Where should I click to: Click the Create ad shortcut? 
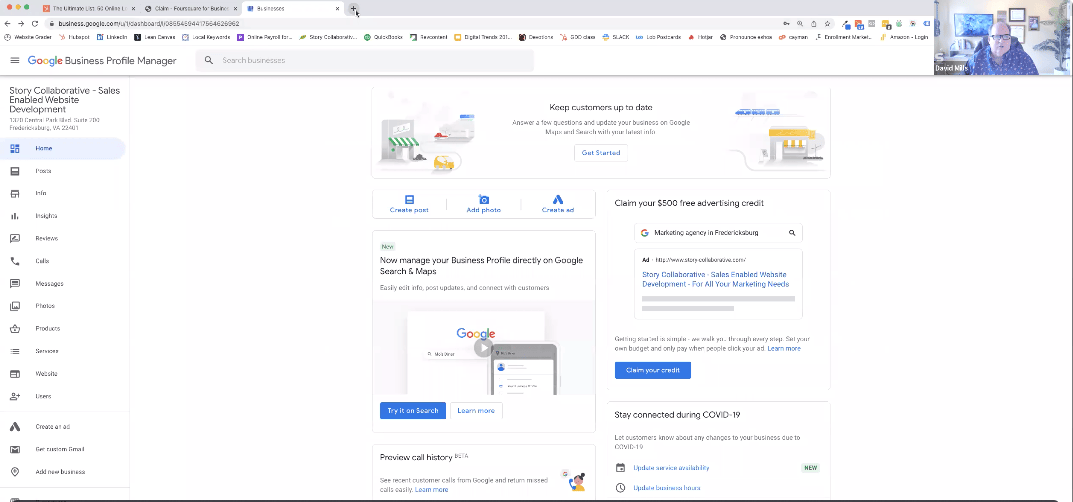tap(558, 204)
